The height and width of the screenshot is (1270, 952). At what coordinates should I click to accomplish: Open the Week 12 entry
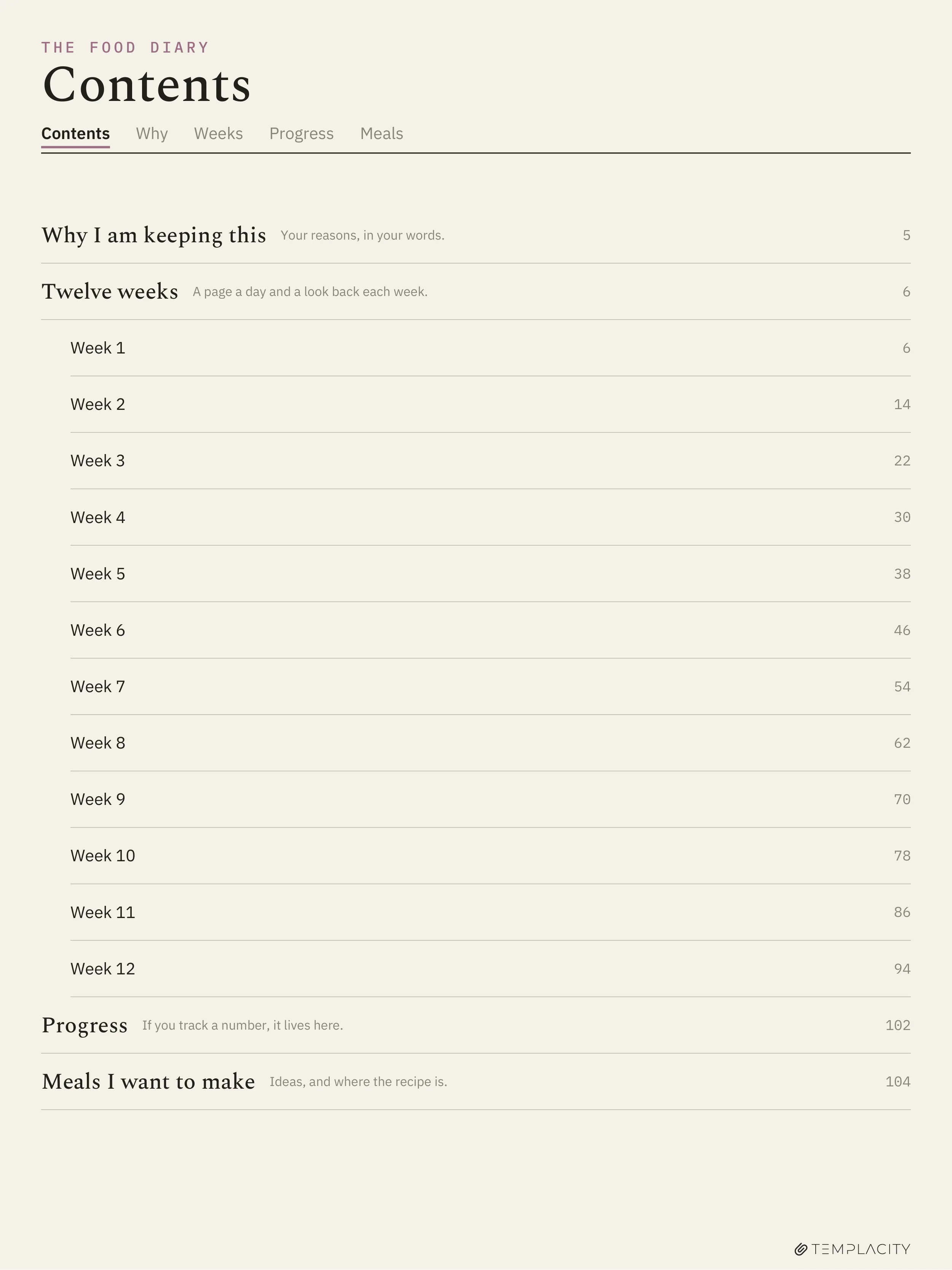(x=490, y=969)
